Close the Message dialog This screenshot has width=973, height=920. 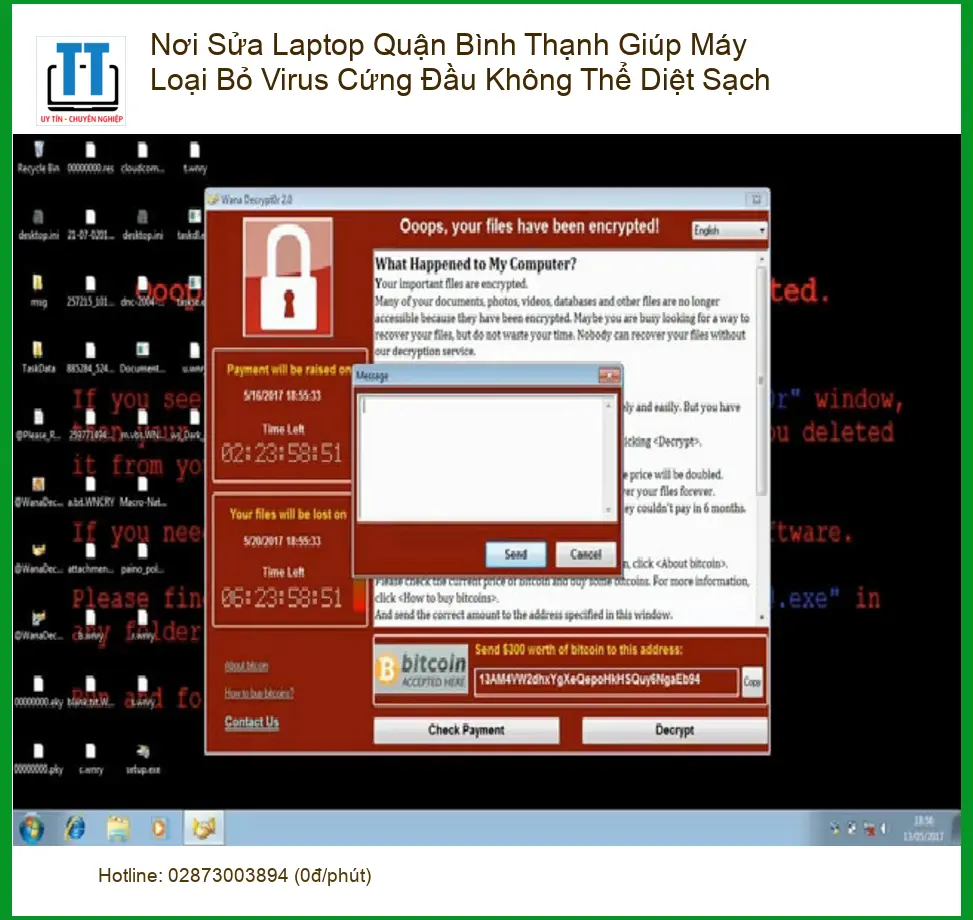tap(609, 375)
